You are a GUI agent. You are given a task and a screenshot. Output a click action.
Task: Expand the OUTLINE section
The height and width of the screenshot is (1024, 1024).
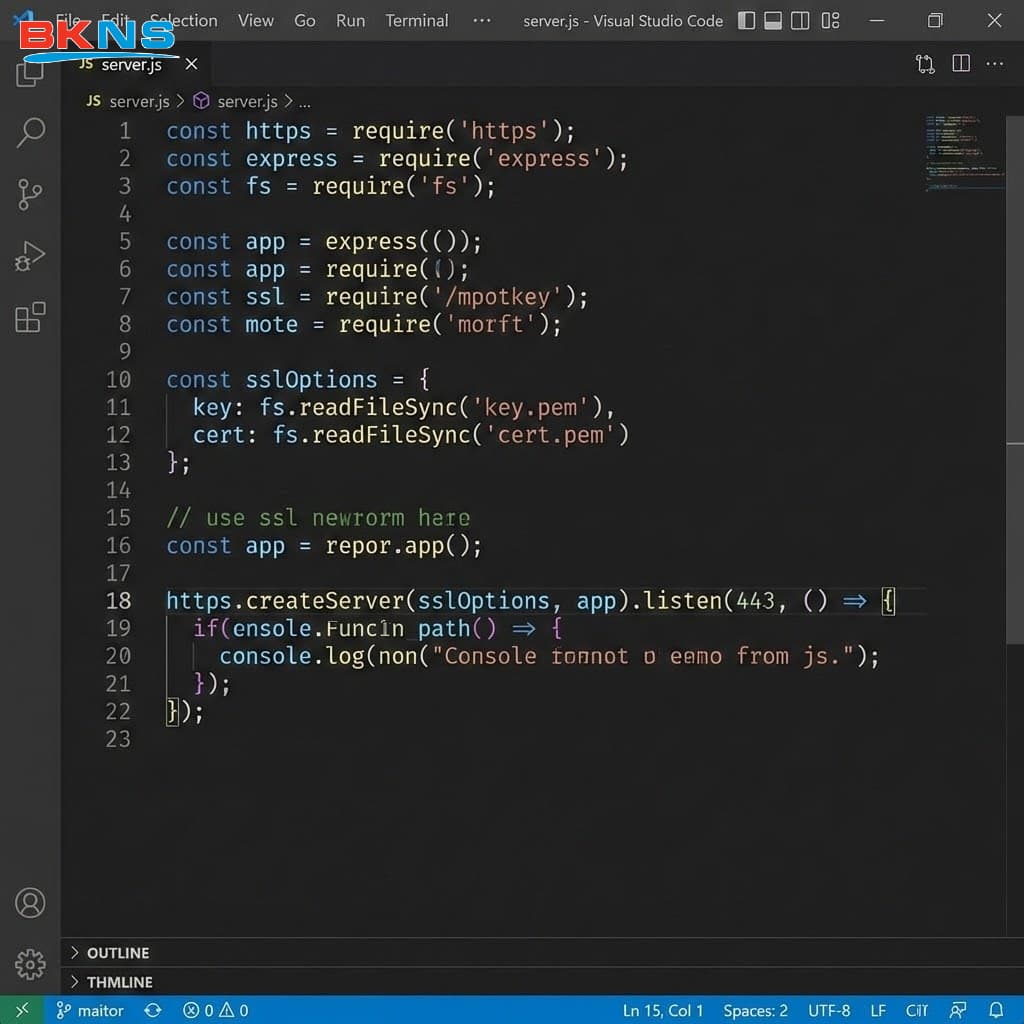(x=117, y=953)
